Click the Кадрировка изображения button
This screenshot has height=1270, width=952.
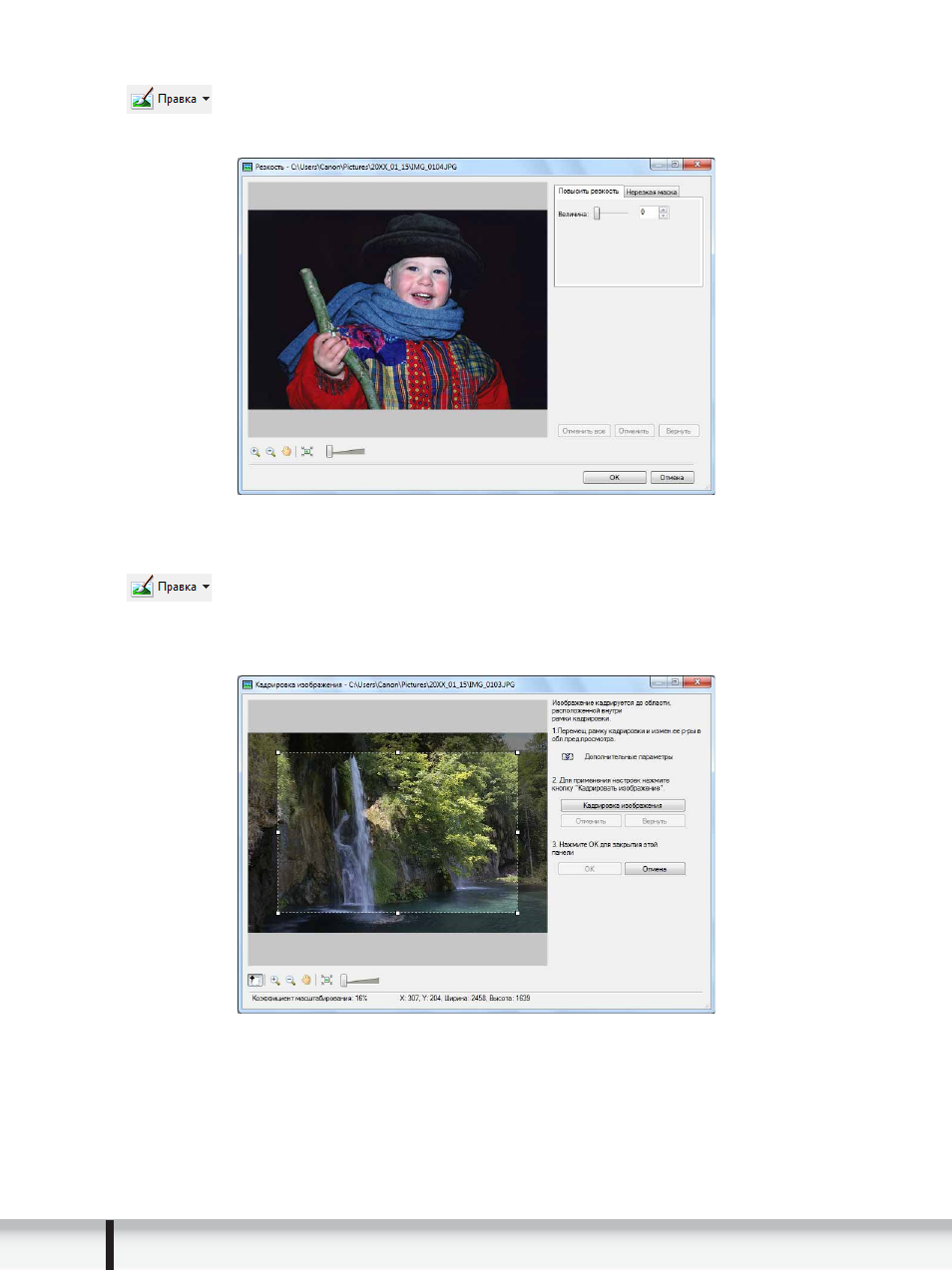tap(623, 805)
